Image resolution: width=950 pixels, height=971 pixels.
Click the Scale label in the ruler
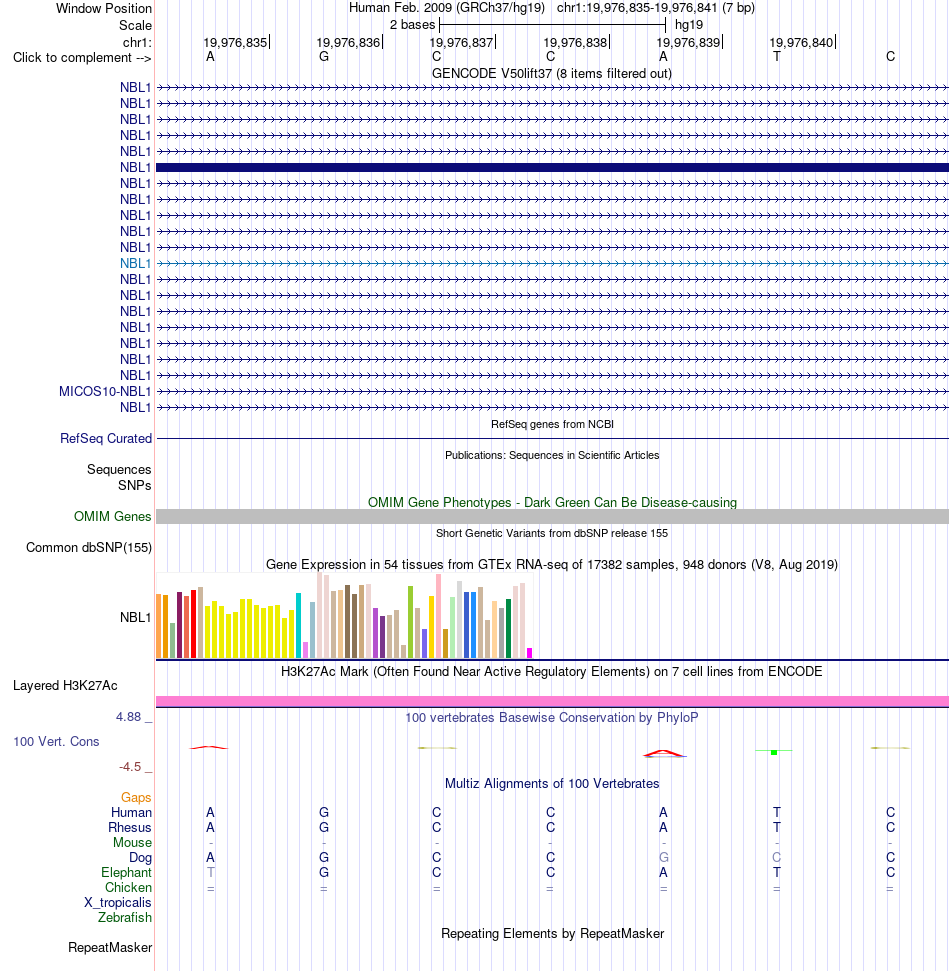(135, 25)
